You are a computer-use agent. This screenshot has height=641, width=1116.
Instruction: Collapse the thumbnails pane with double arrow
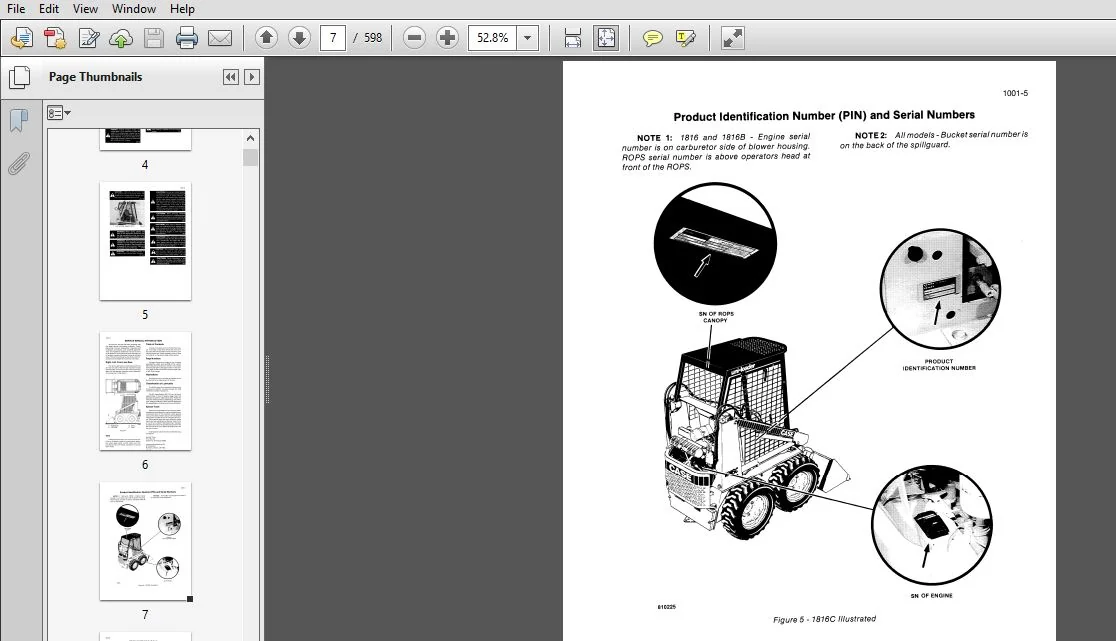pos(231,77)
